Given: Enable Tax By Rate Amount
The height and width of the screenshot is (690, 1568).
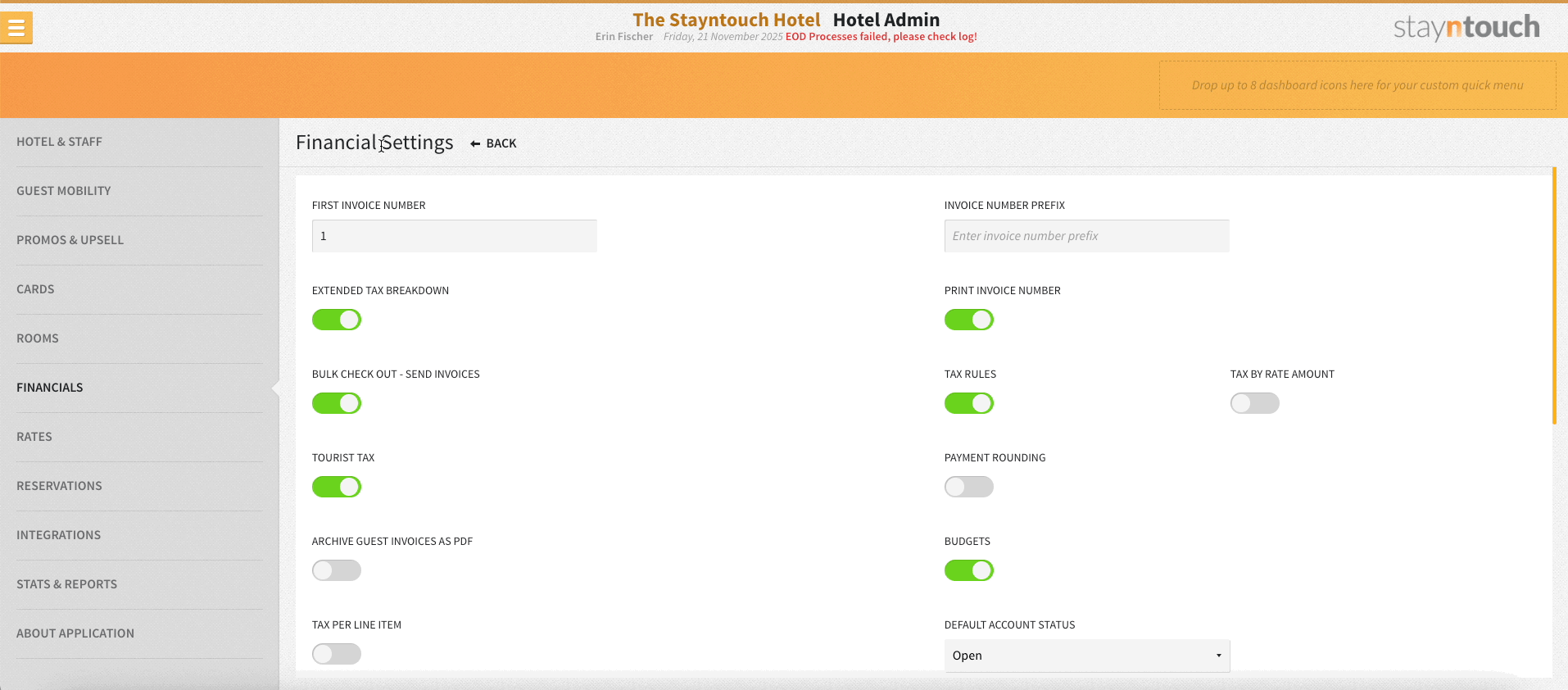Looking at the screenshot, I should pyautogui.click(x=1255, y=403).
